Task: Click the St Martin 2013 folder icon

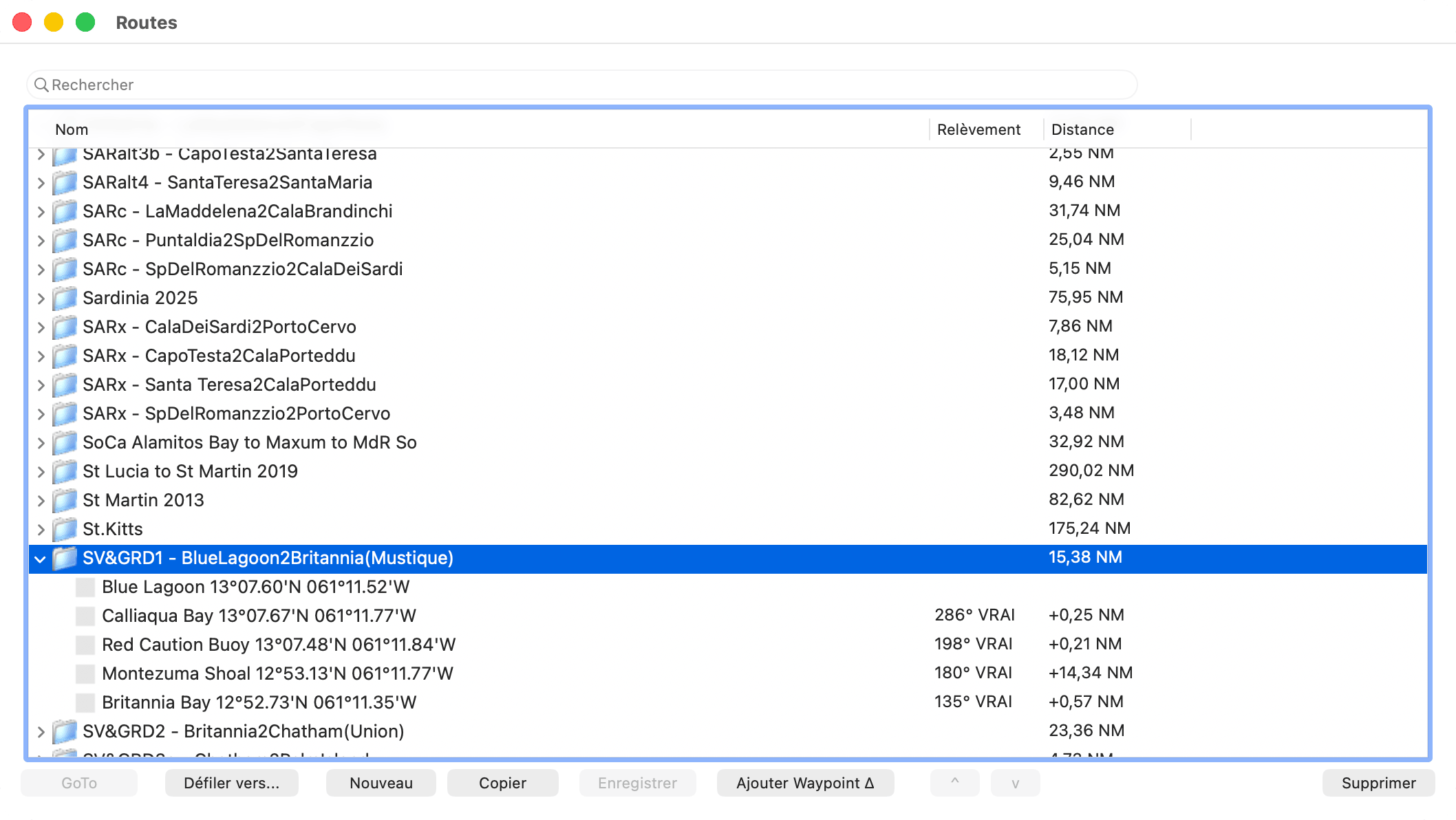Action: pyautogui.click(x=65, y=500)
